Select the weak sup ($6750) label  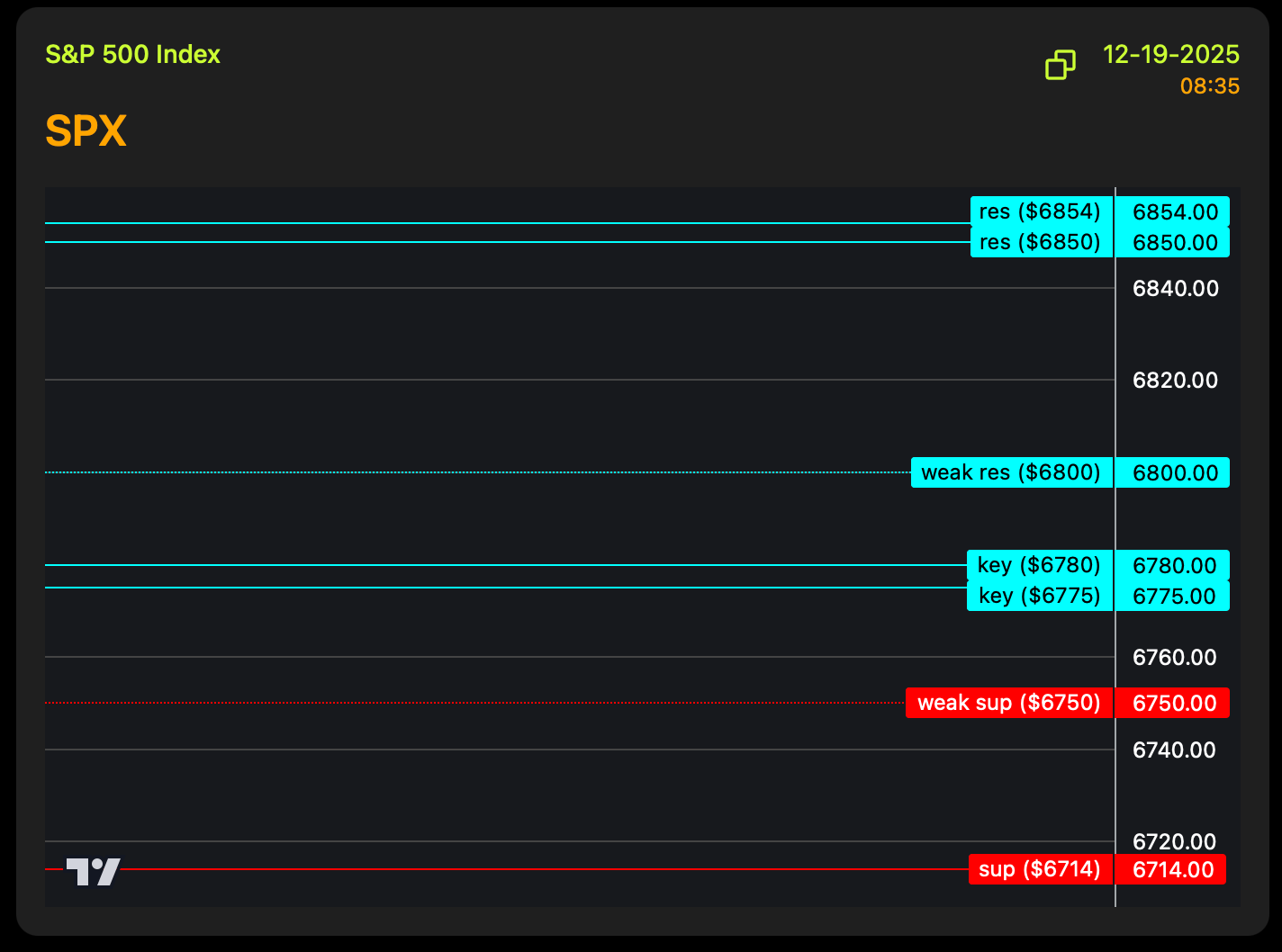coord(1008,703)
